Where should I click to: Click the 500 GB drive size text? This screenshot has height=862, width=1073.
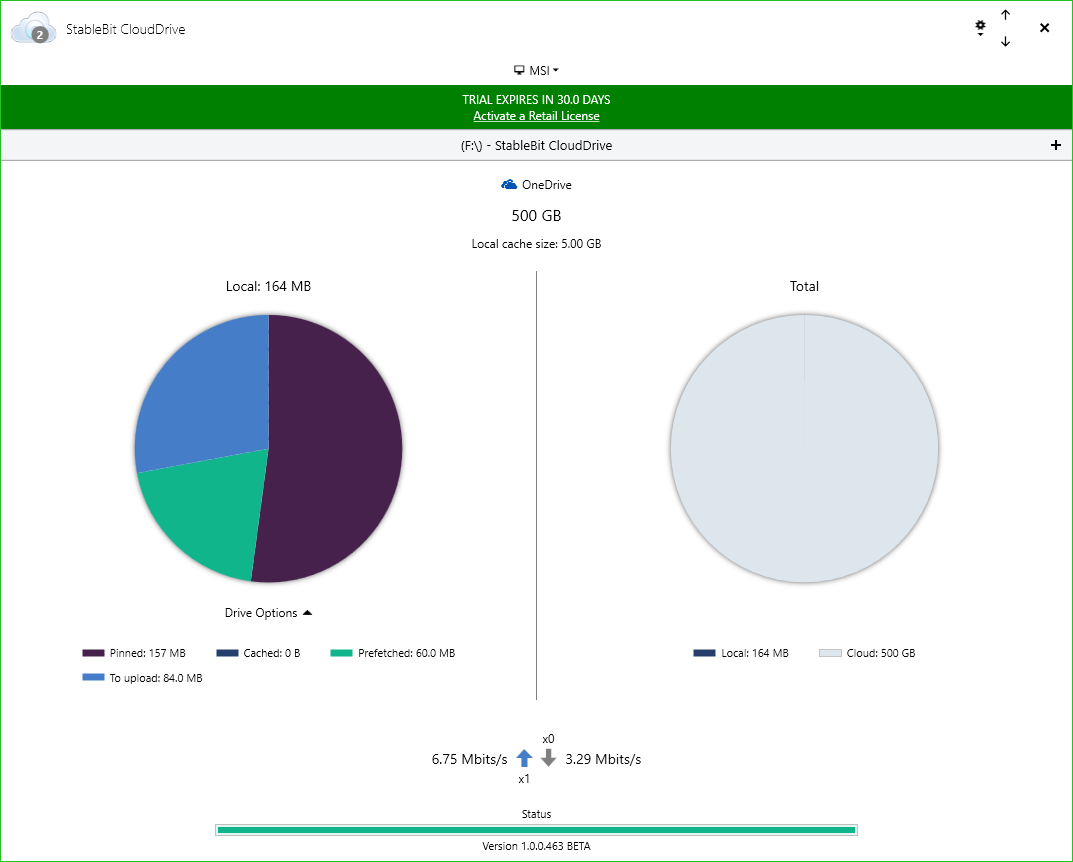pyautogui.click(x=536, y=216)
